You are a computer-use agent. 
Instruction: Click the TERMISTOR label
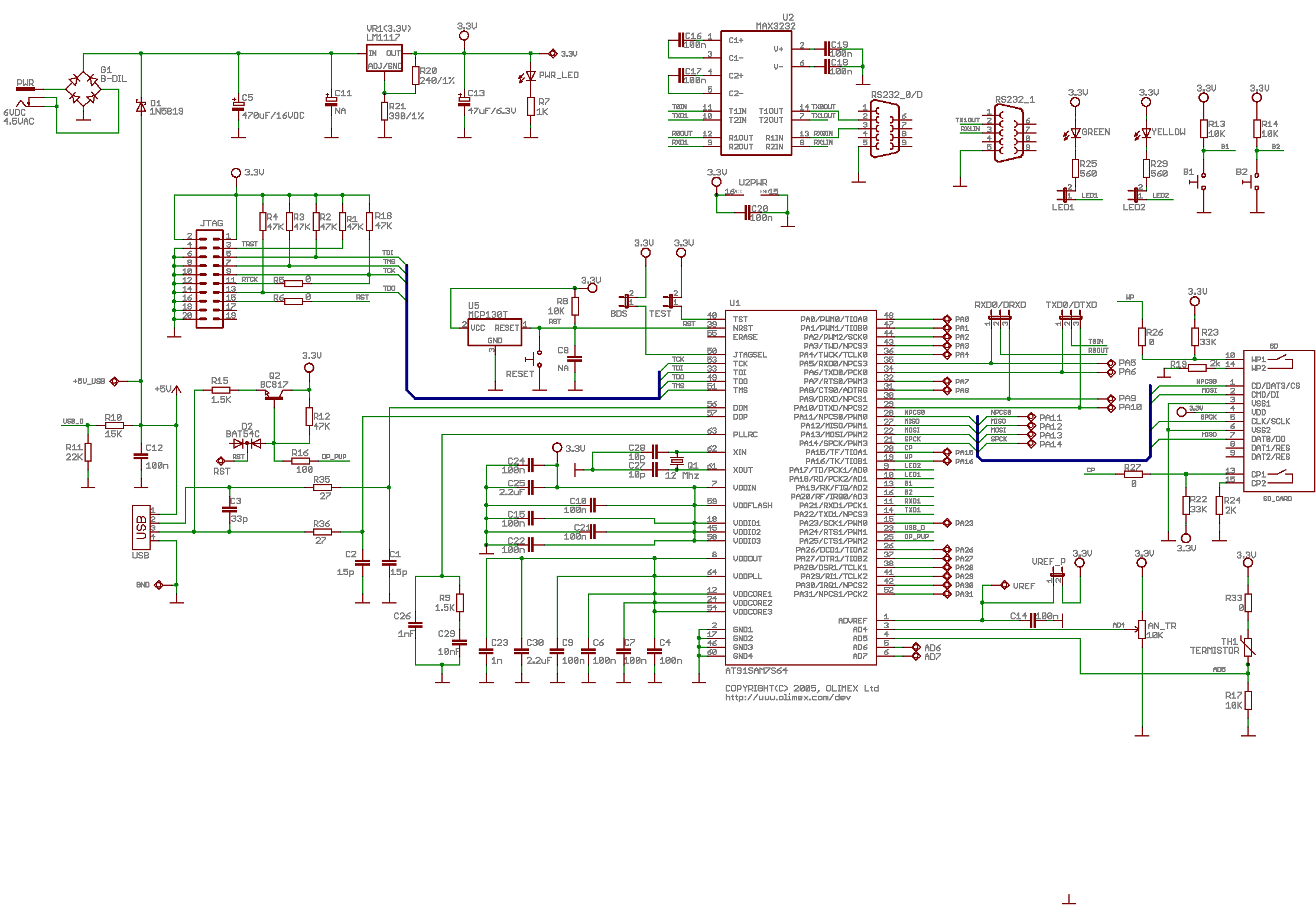tap(1214, 650)
